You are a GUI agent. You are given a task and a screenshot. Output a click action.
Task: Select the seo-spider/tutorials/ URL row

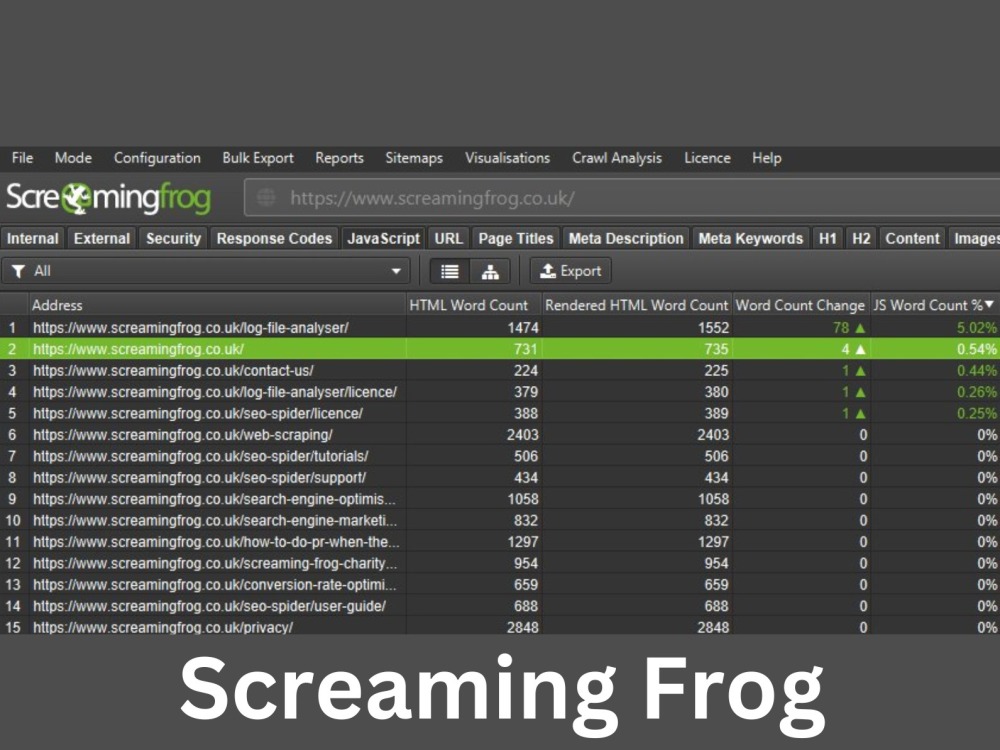tap(500, 456)
